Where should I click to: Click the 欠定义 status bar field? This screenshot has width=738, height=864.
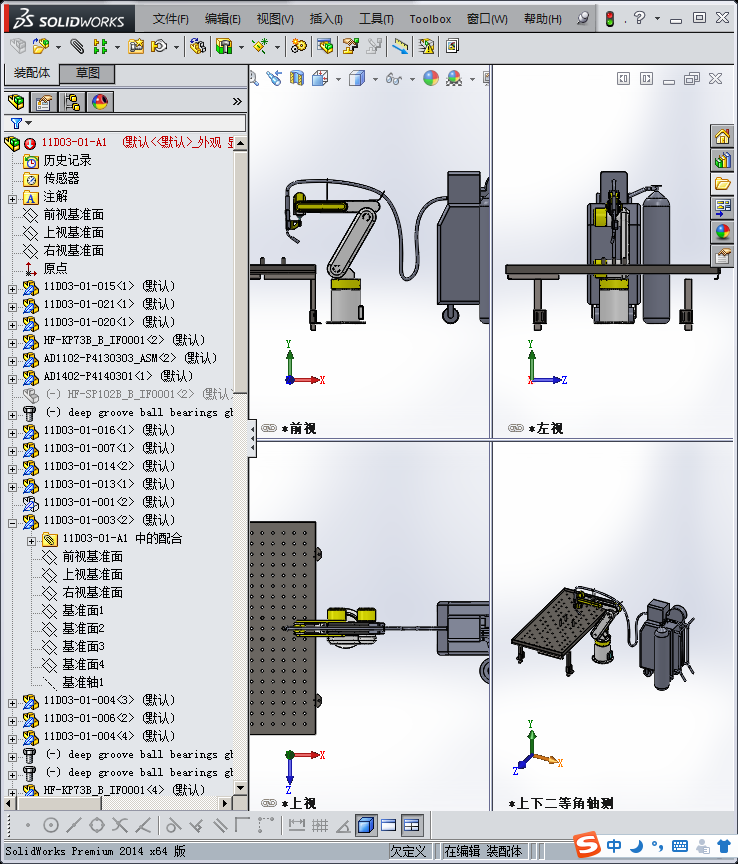coord(408,851)
